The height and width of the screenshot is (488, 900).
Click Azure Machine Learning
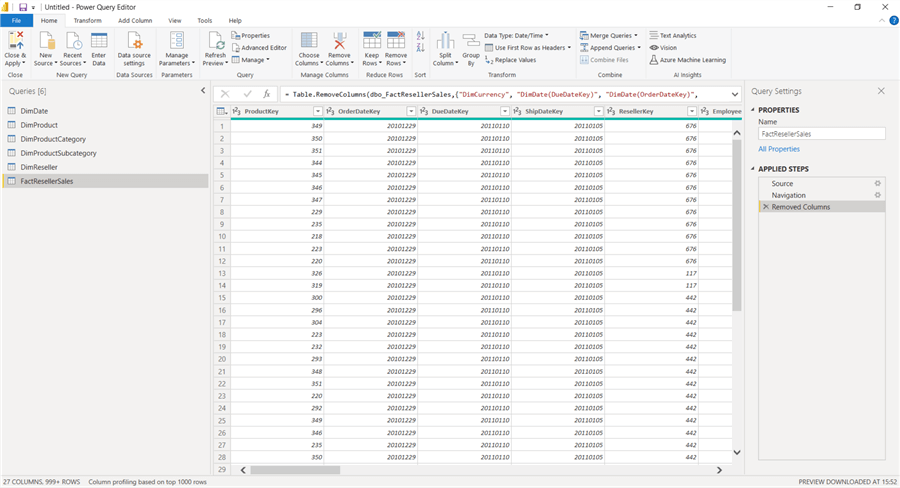(688, 60)
